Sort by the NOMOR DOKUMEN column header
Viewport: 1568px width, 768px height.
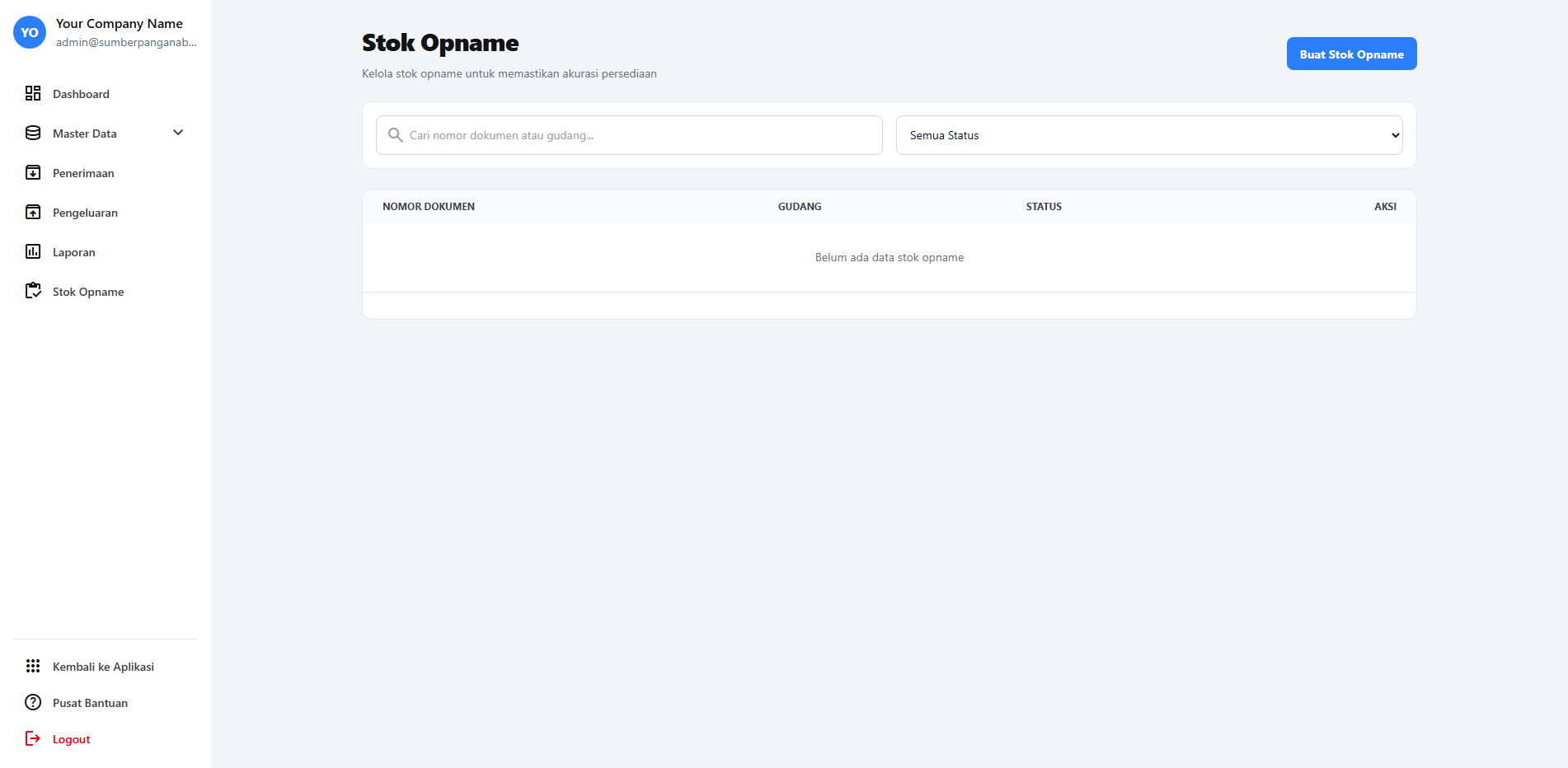coord(429,206)
